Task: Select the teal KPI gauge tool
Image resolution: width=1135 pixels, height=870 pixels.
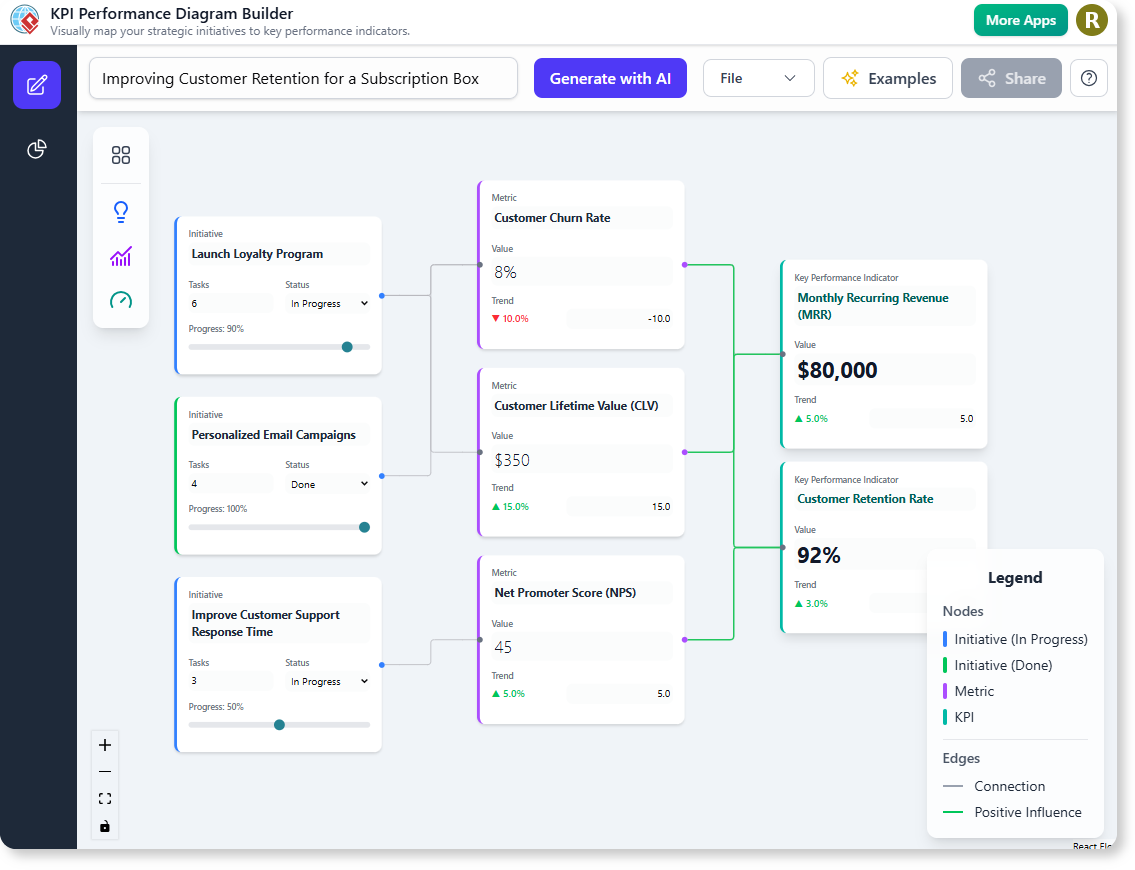Action: tap(121, 300)
